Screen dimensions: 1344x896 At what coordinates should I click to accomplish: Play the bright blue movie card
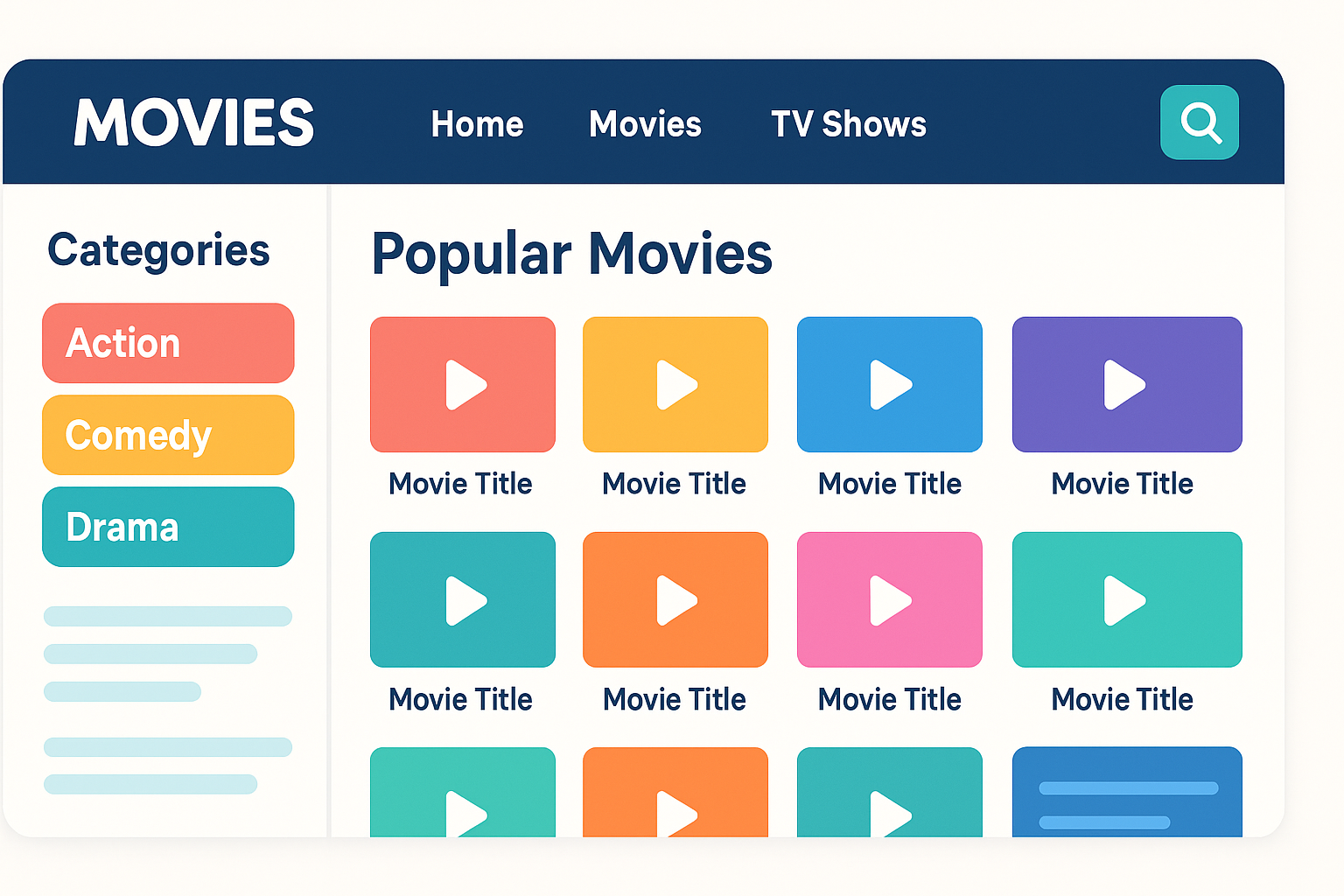[x=890, y=385]
